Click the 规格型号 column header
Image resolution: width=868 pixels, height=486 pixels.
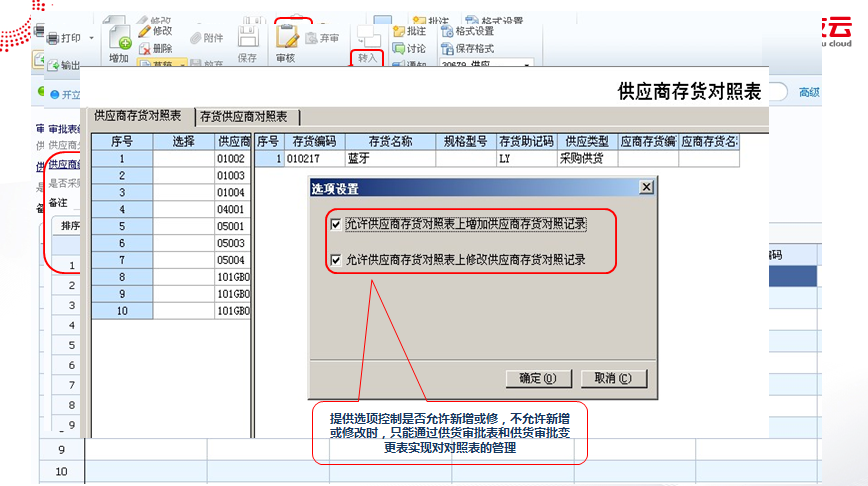(466, 142)
